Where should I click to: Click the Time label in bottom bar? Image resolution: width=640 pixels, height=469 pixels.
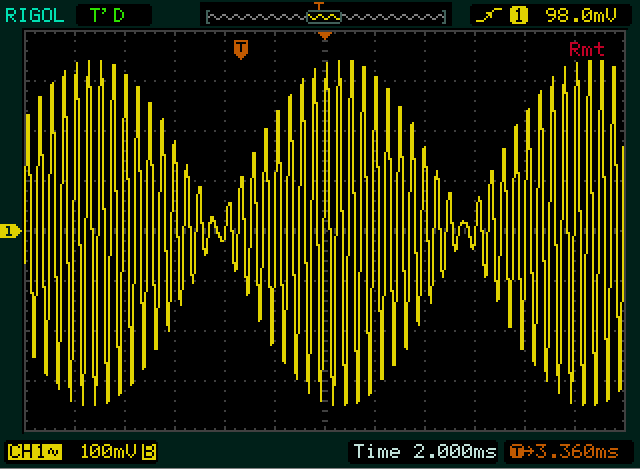(x=375, y=452)
